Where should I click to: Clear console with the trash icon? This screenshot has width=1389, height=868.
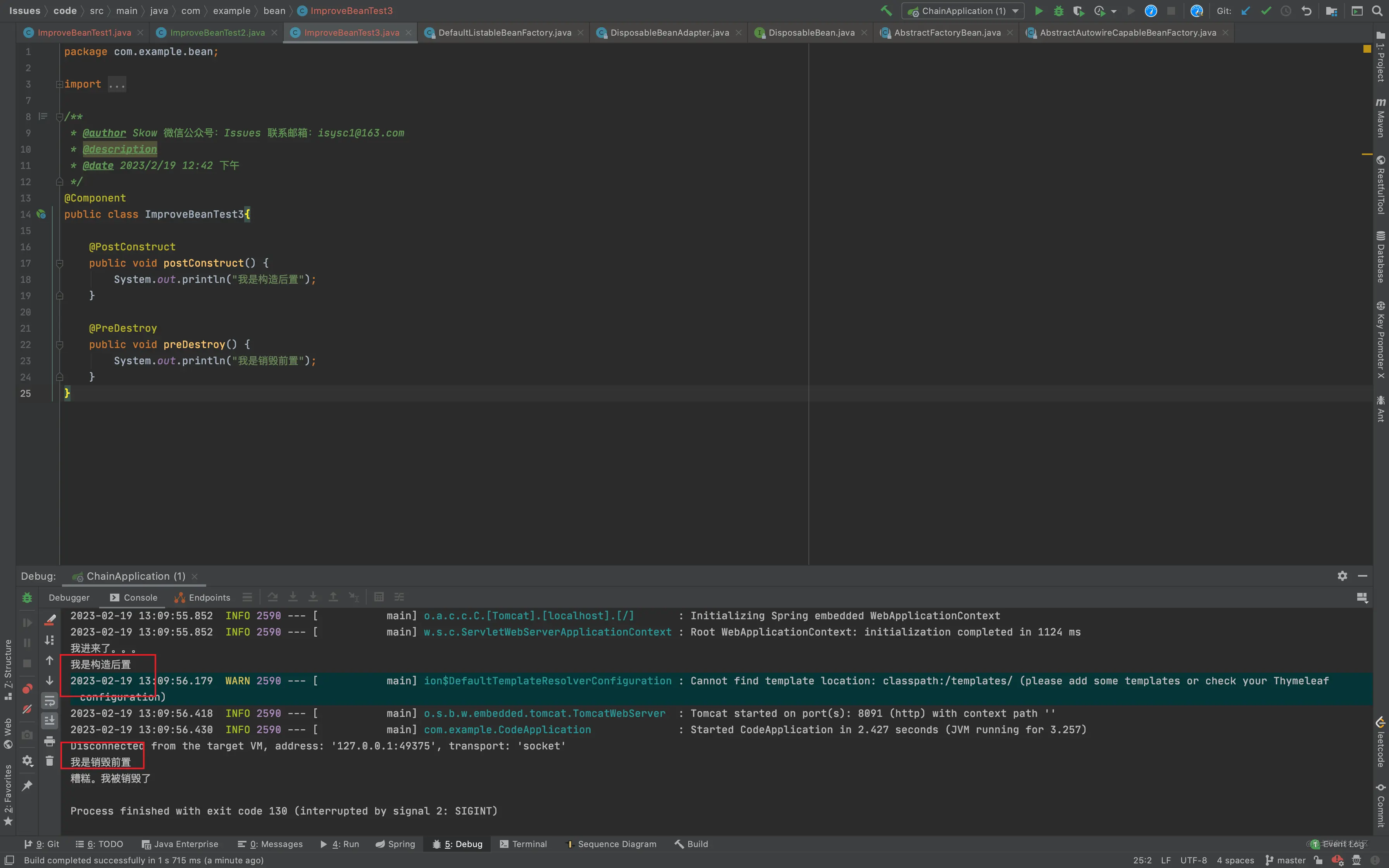tap(50, 761)
